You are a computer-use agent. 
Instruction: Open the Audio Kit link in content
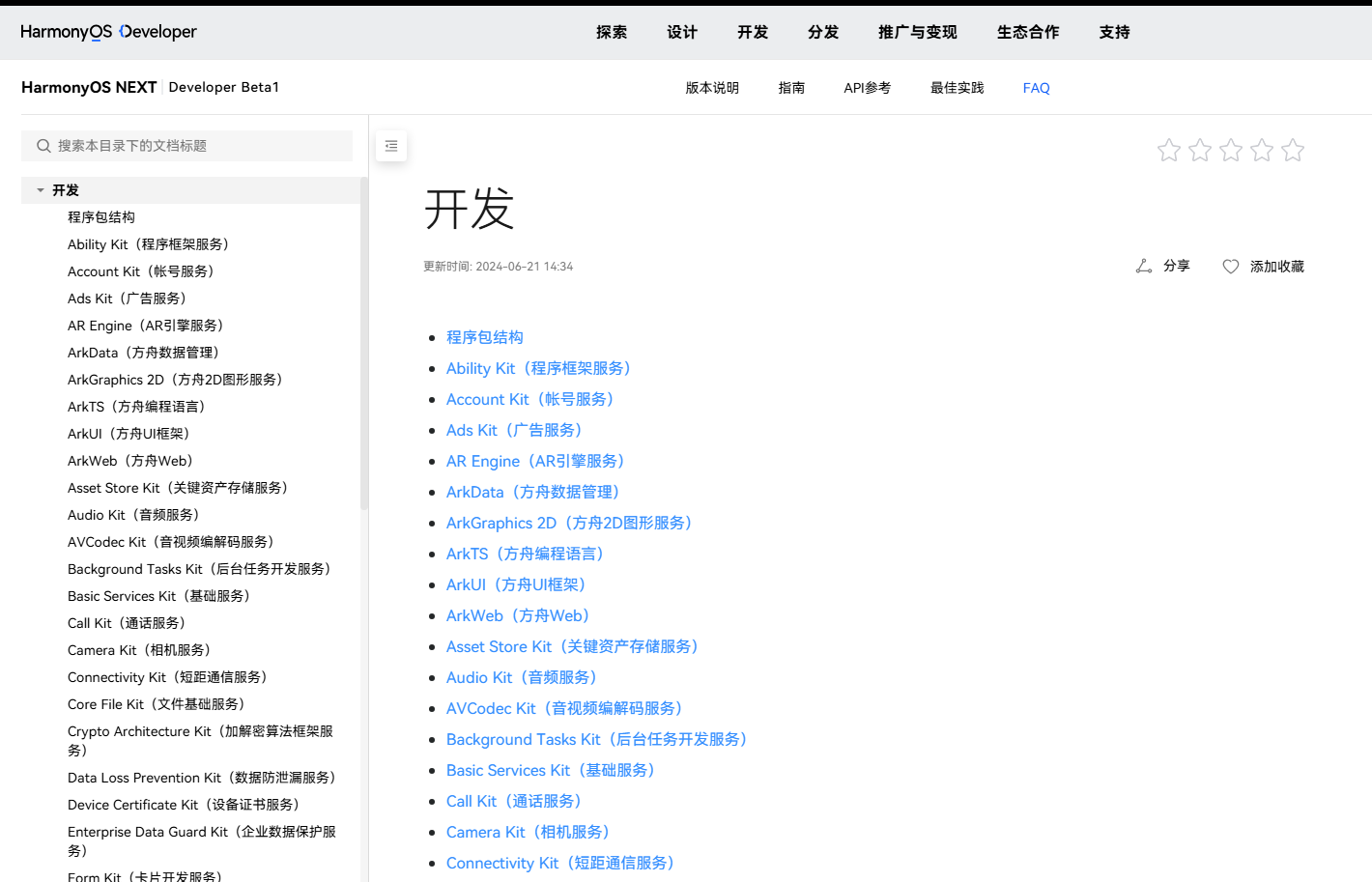(526, 677)
